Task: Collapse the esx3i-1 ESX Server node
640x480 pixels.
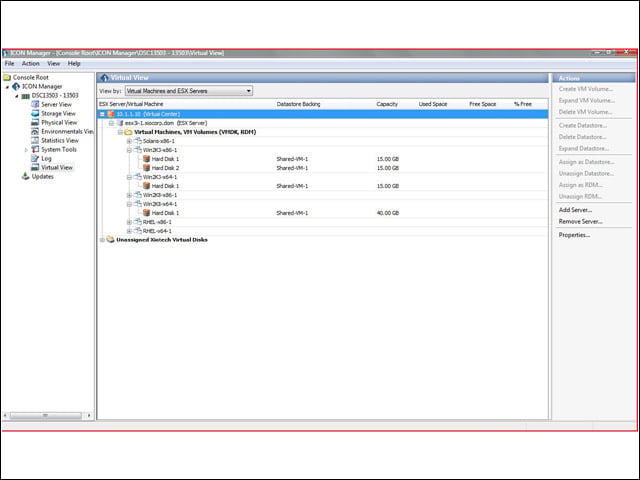Action: click(x=111, y=123)
